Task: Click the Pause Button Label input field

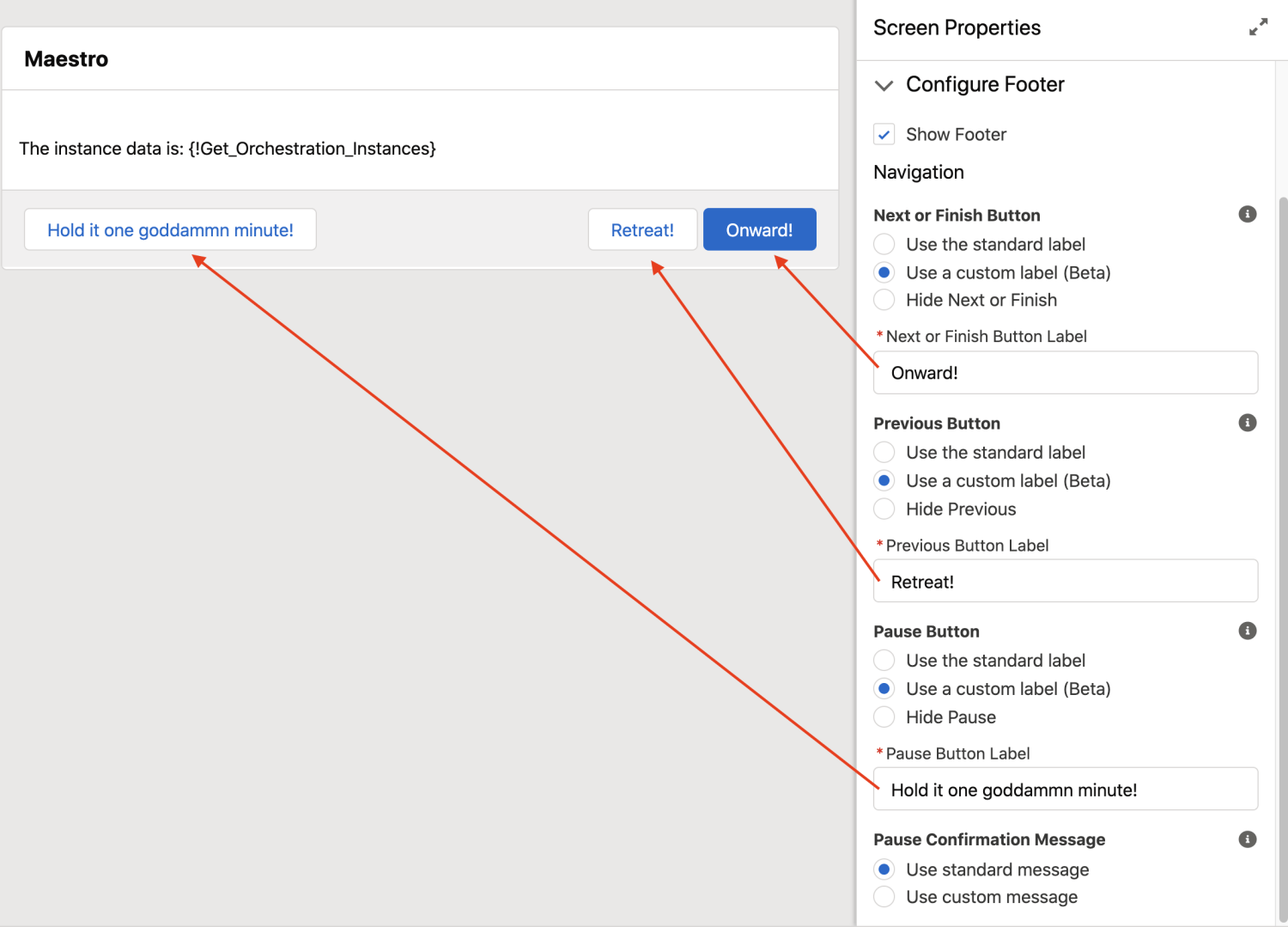Action: click(1065, 790)
